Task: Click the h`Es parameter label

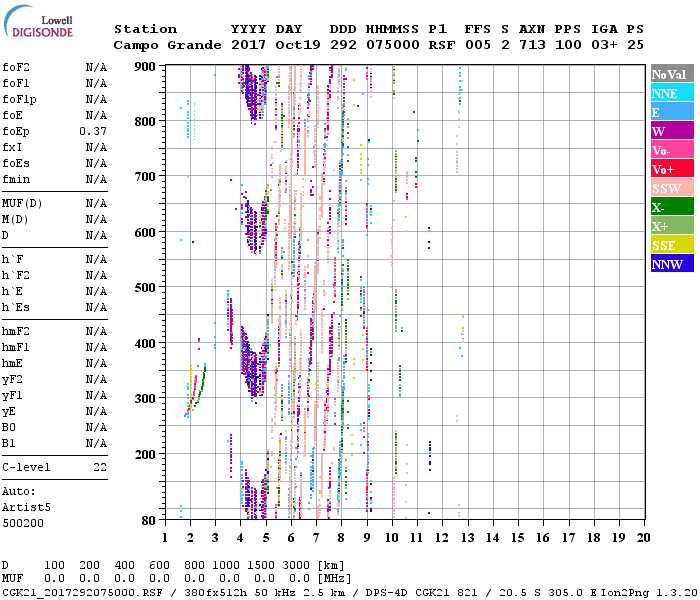Action: pyautogui.click(x=16, y=308)
